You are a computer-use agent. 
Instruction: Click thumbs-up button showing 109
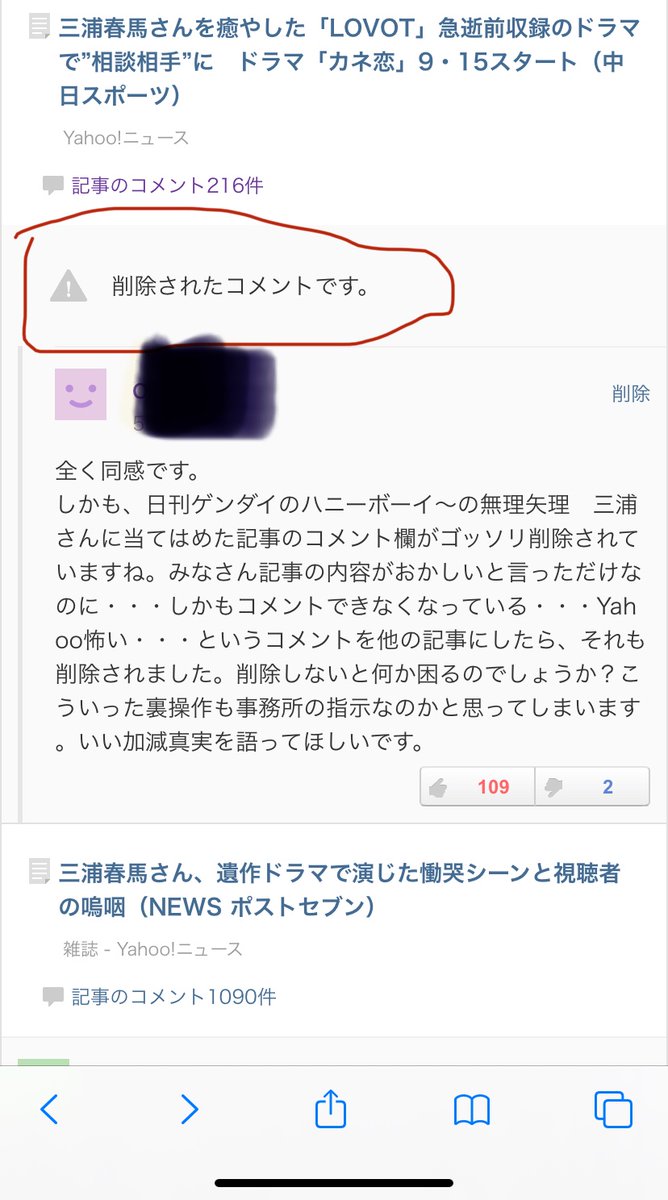(x=477, y=786)
